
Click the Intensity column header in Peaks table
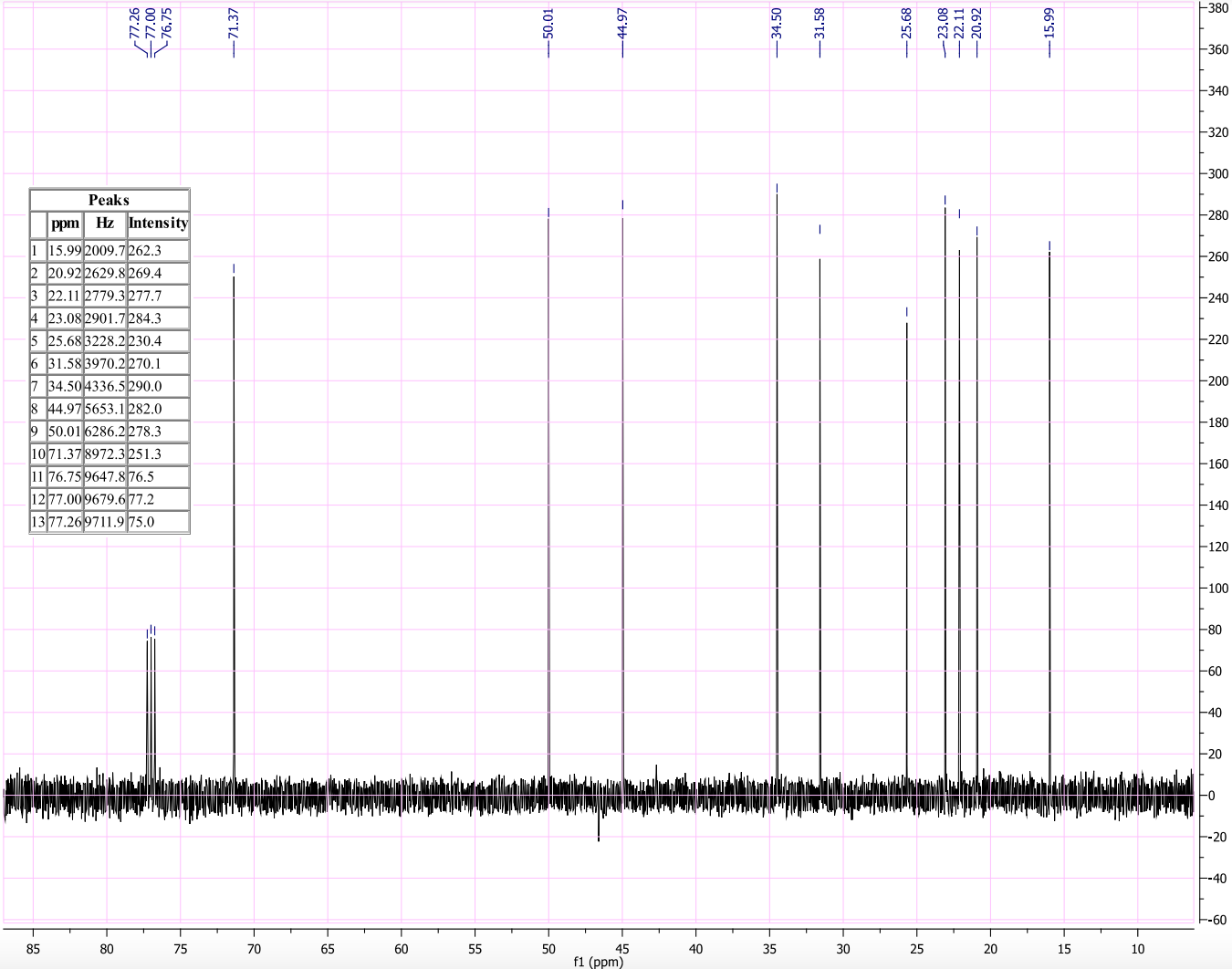coord(158,224)
